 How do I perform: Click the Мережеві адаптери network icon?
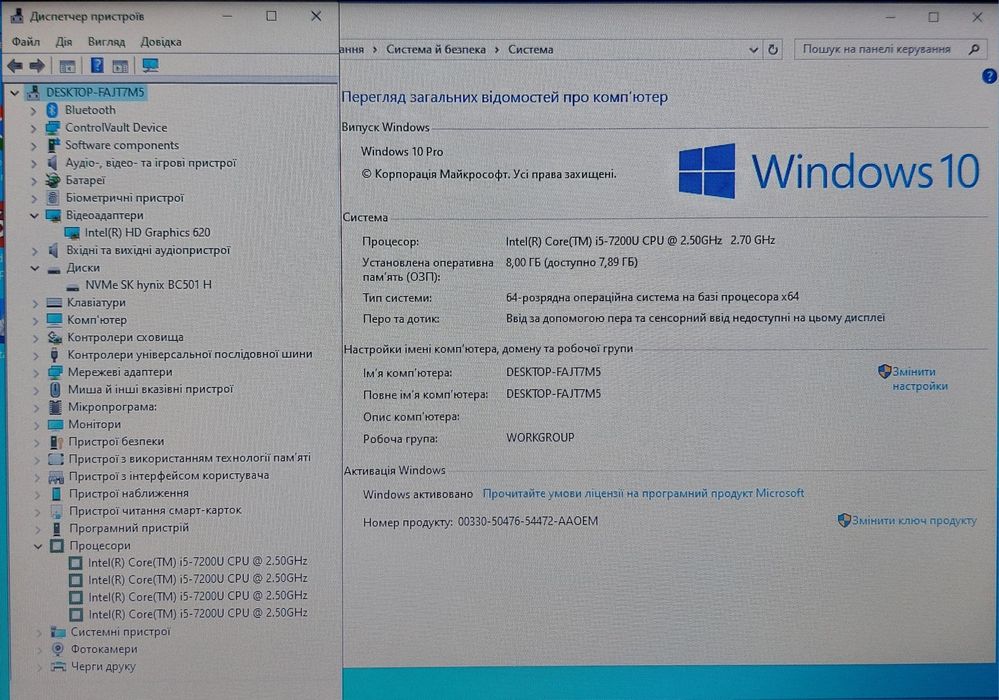(x=55, y=372)
